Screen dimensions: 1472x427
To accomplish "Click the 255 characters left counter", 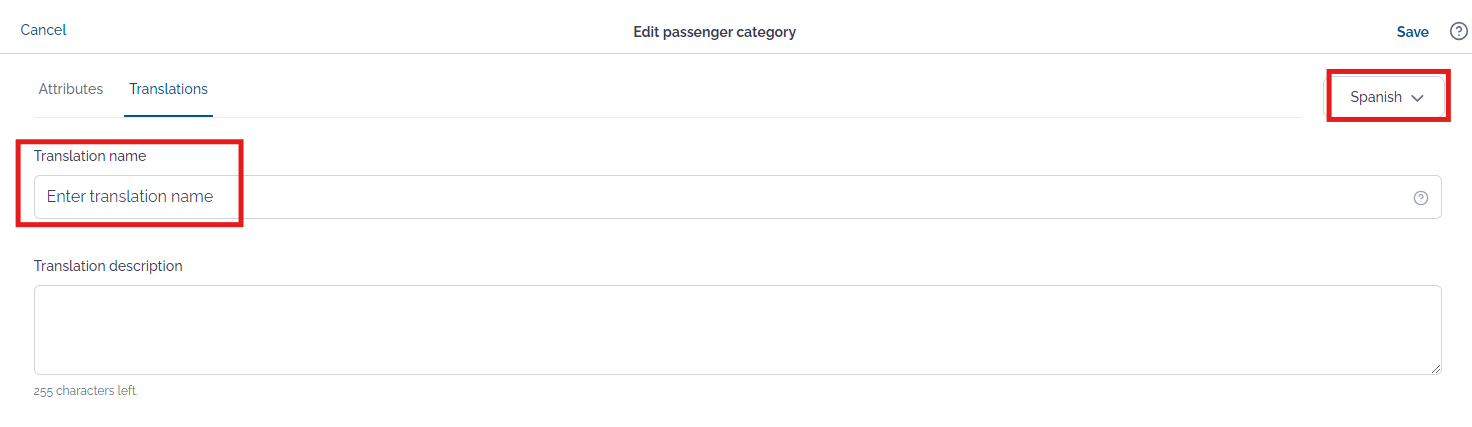I will click(86, 391).
